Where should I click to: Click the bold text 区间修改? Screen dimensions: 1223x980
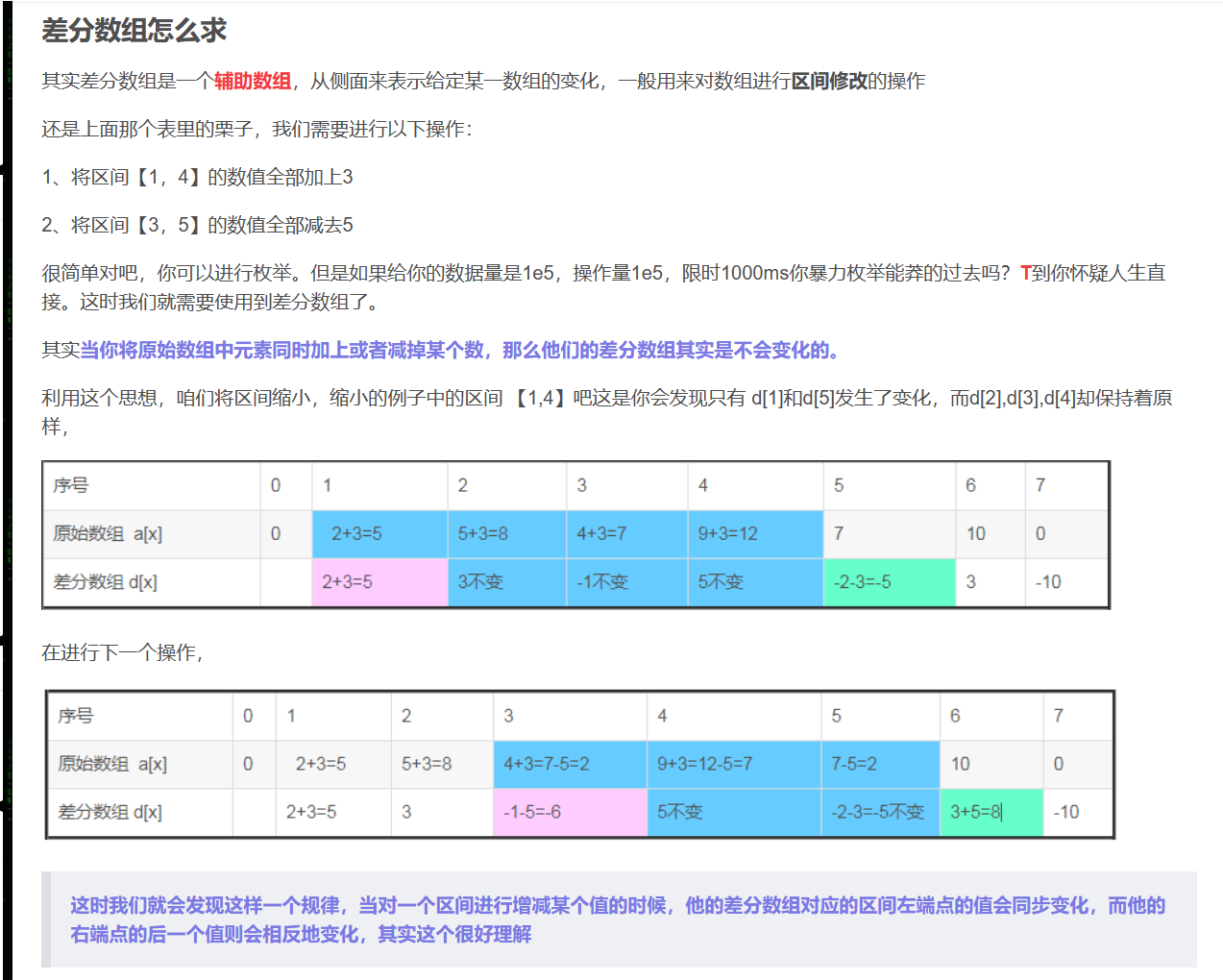828,82
